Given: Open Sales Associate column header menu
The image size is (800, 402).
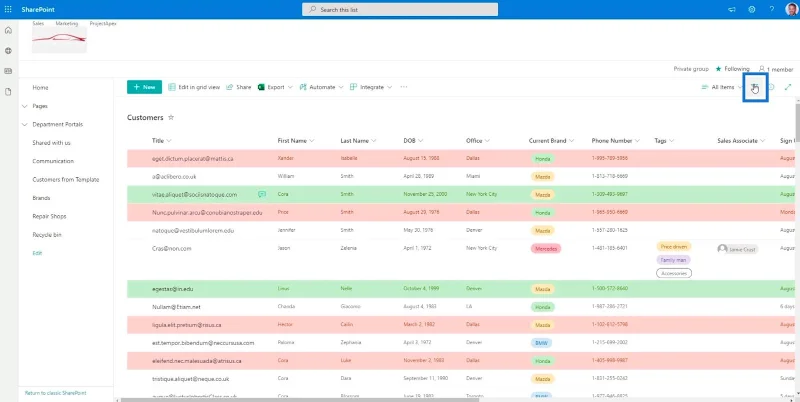Looking at the screenshot, I should pyautogui.click(x=741, y=141).
